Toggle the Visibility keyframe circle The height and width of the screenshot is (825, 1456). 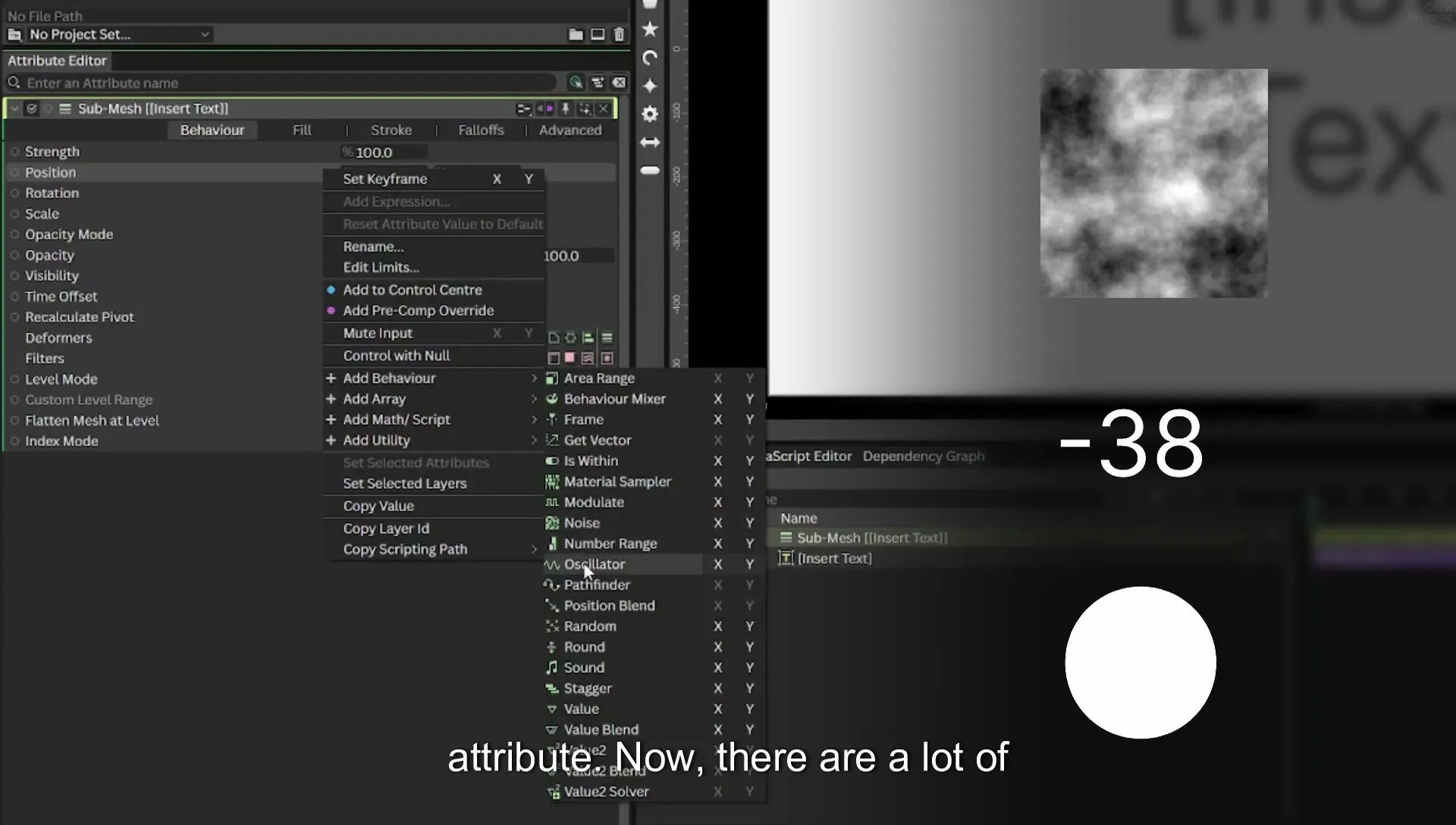coord(14,276)
